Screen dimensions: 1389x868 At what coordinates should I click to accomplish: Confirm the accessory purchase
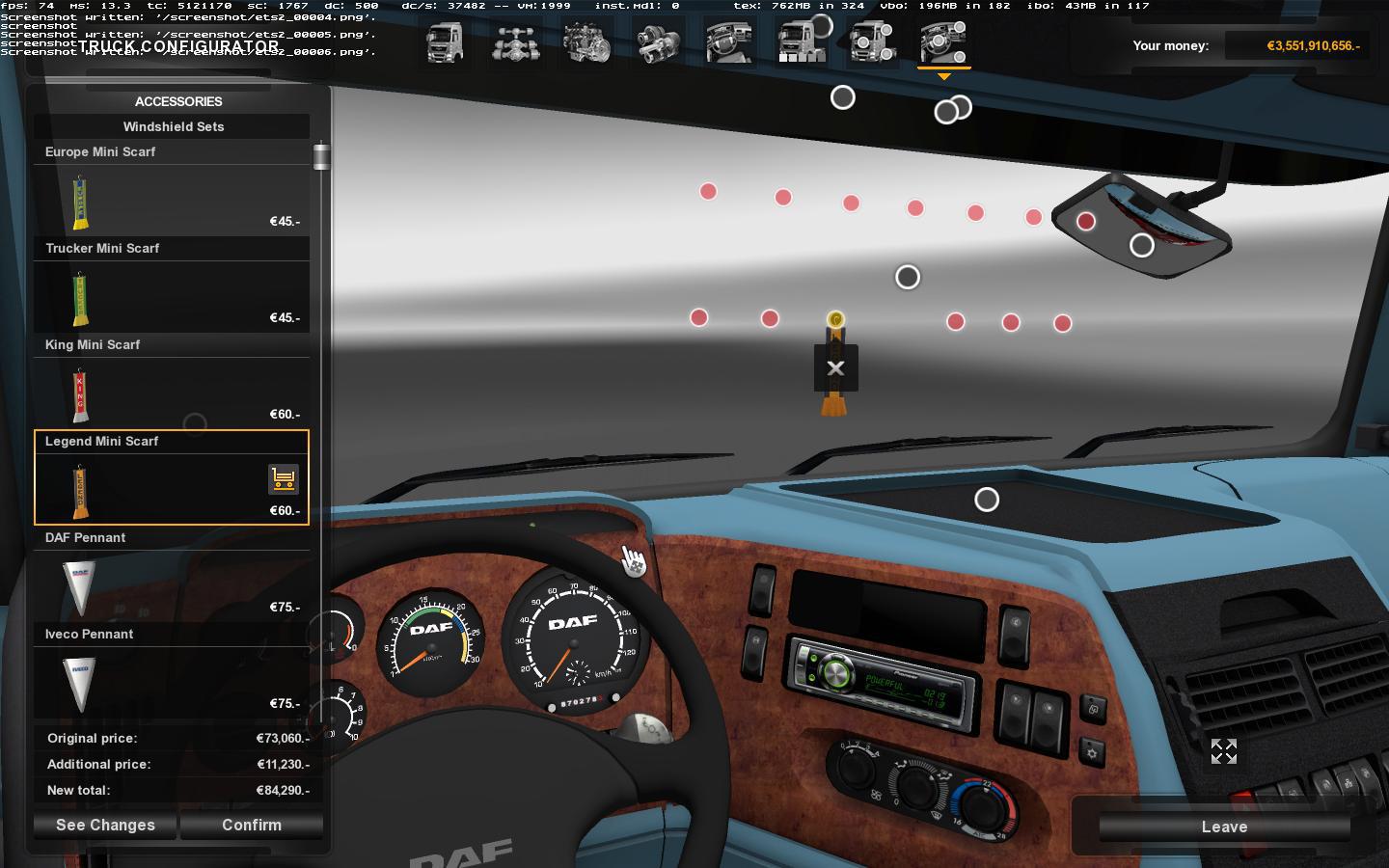tap(252, 825)
